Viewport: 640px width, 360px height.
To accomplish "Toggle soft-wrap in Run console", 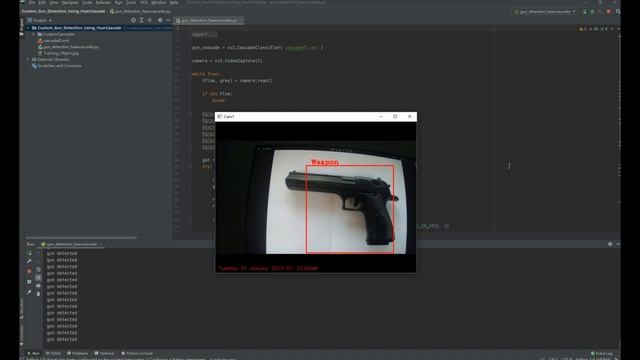I will click(x=38, y=270).
